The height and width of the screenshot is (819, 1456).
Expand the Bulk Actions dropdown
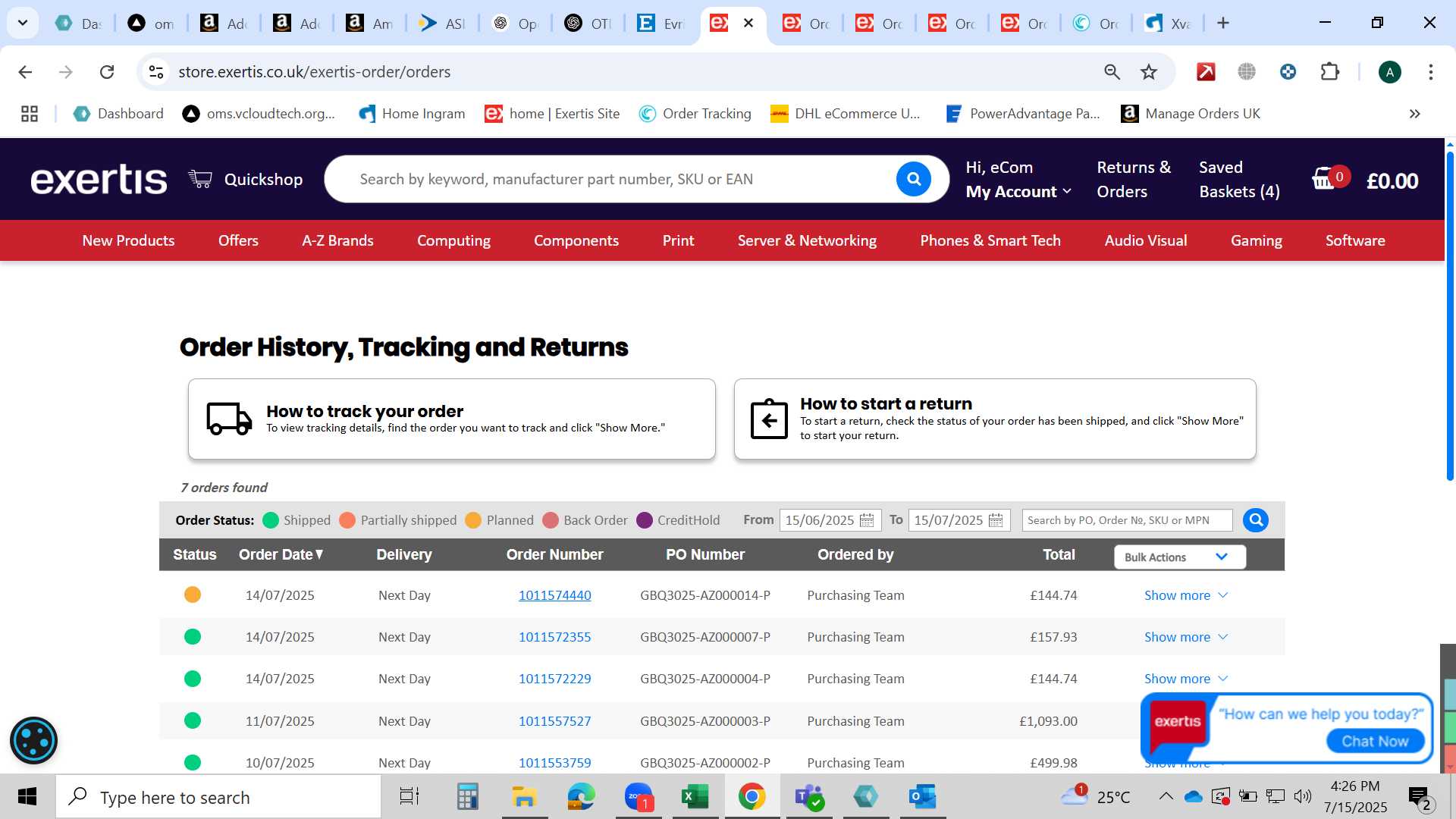click(1179, 557)
